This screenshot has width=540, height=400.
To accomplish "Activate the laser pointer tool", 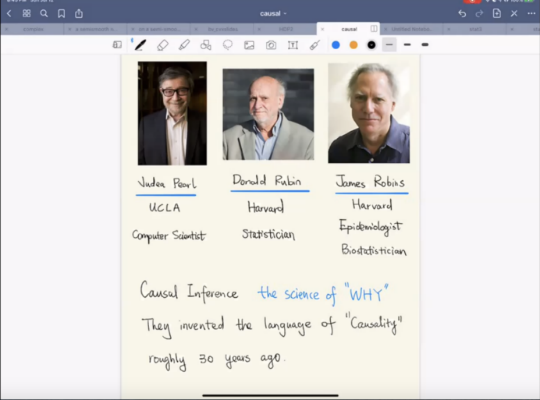I will coord(314,45).
